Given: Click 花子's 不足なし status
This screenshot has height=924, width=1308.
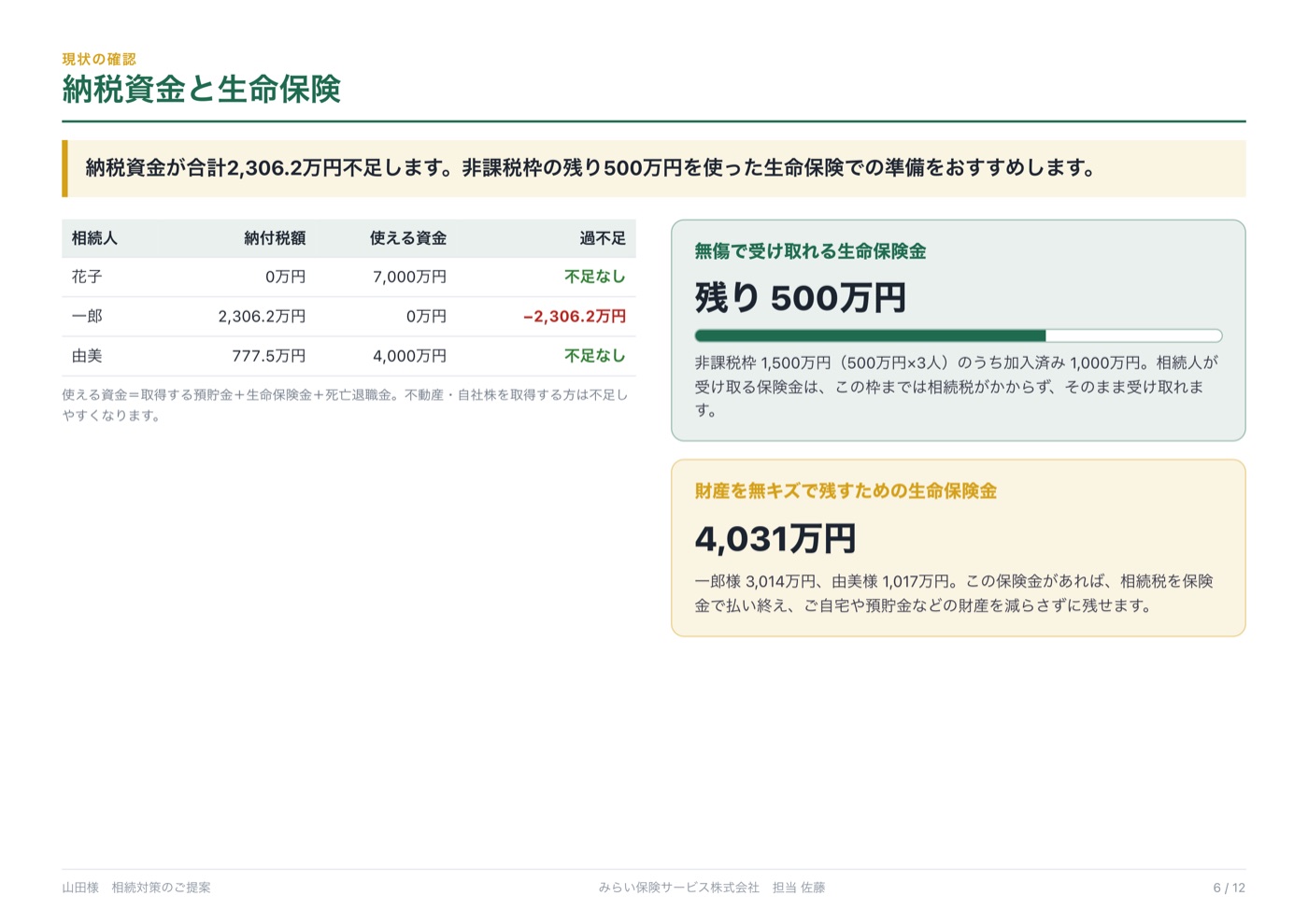Looking at the screenshot, I should point(595,277).
